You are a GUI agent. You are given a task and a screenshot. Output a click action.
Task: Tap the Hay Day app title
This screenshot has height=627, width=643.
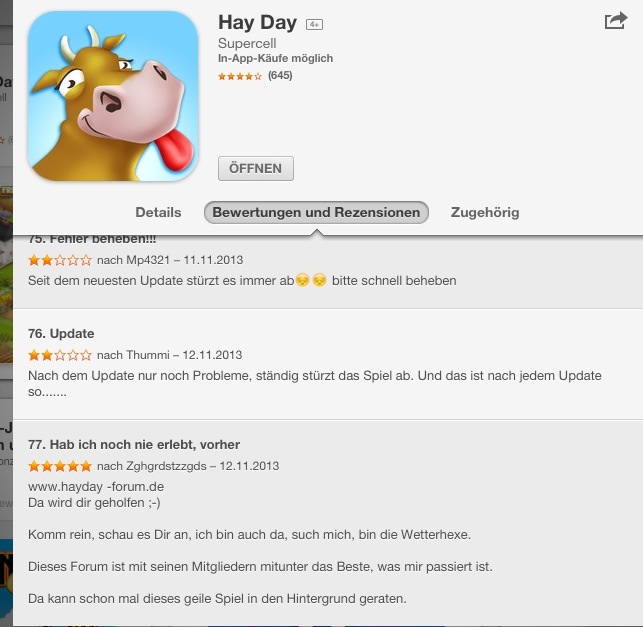[258, 23]
